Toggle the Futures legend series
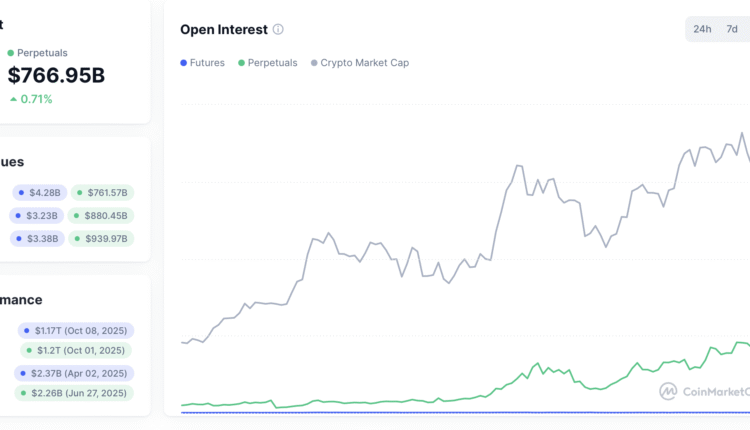The height and width of the screenshot is (430, 750). (202, 63)
